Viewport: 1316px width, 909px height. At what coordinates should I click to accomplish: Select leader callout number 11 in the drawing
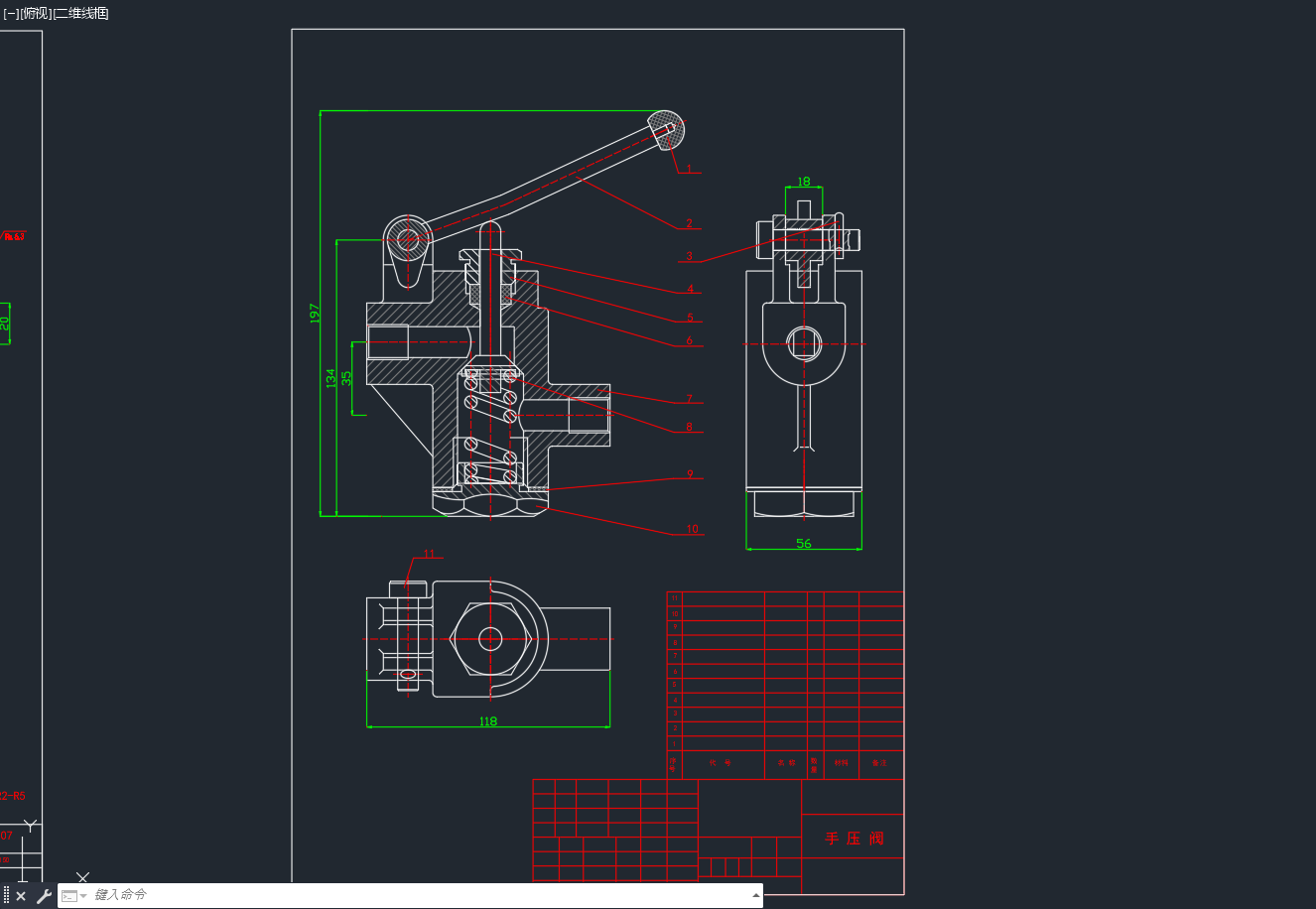(429, 554)
